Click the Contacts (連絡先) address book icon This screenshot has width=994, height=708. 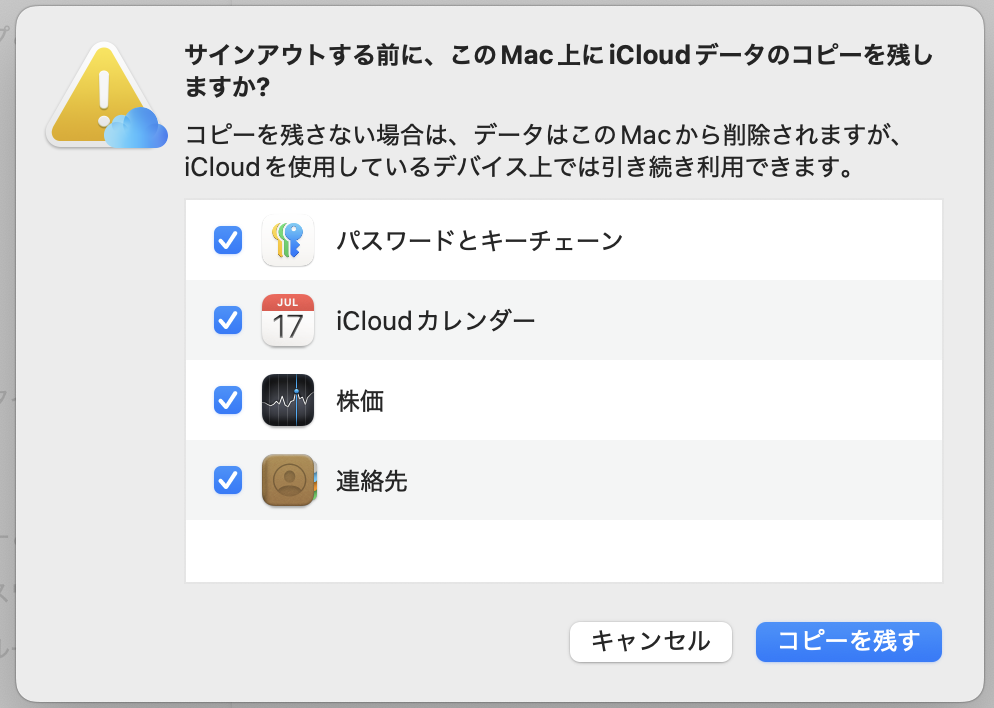tap(288, 481)
